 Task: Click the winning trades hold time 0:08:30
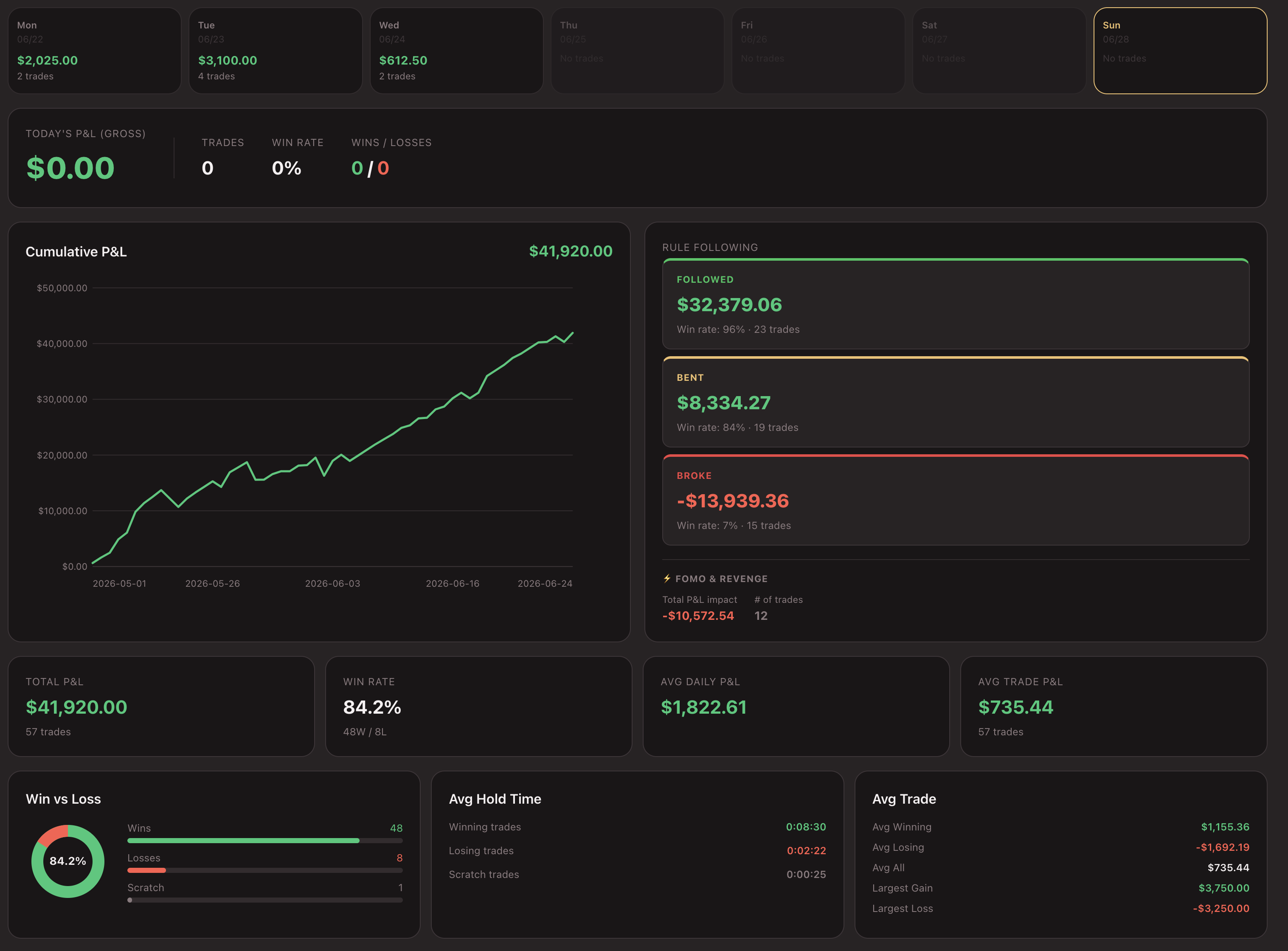[x=806, y=827]
